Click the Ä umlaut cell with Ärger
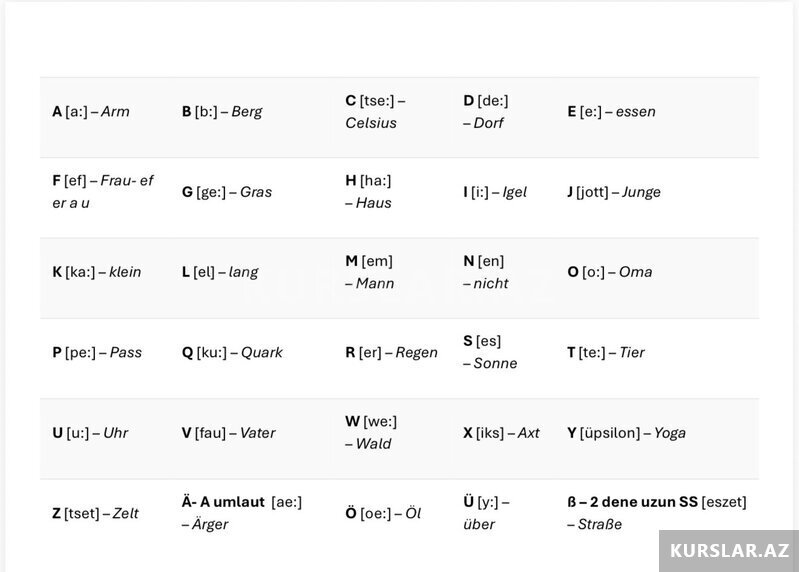Screen dimensions: 799x572 pos(241,513)
